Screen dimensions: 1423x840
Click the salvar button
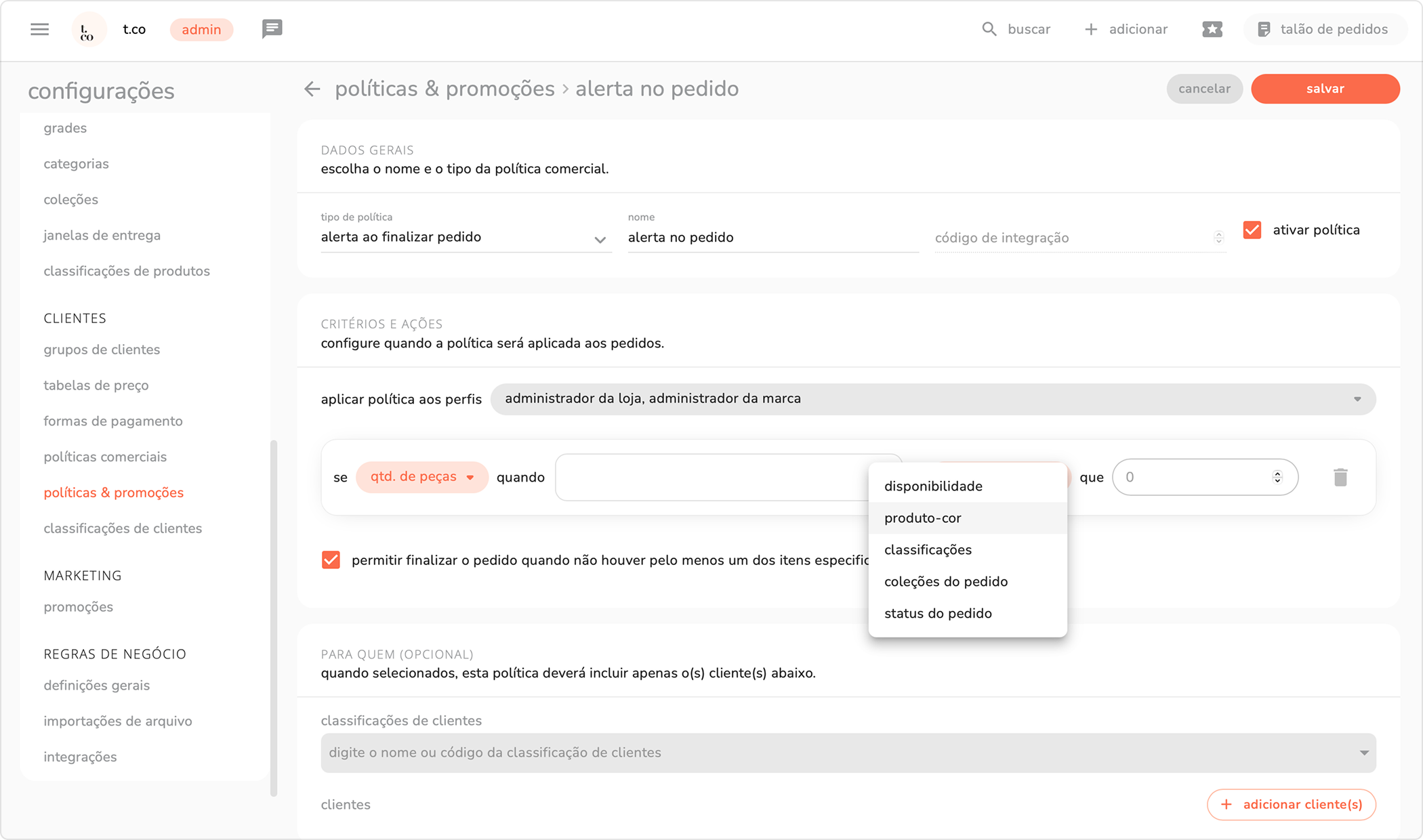point(1325,89)
